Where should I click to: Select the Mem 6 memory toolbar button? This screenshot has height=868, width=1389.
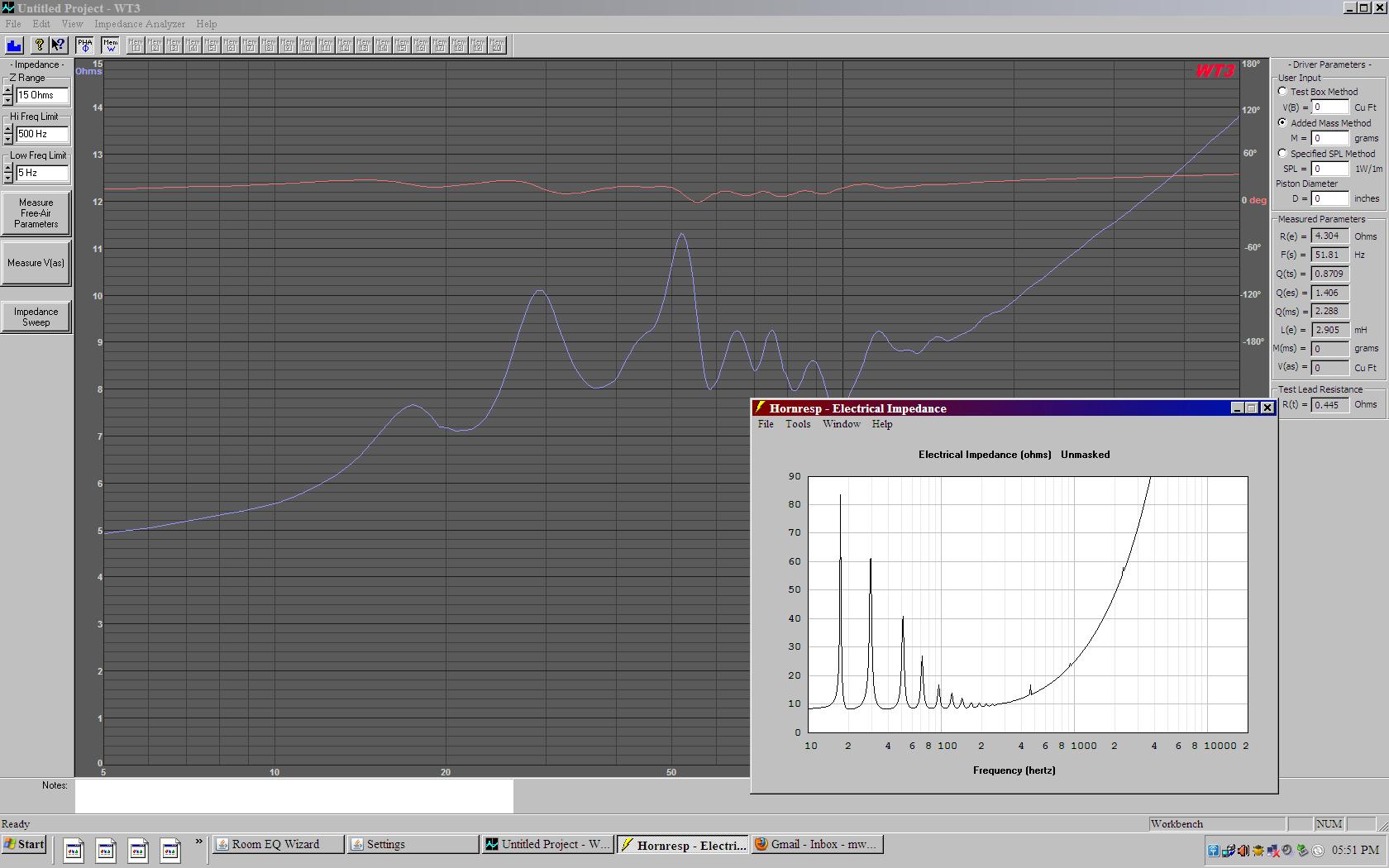[x=231, y=45]
